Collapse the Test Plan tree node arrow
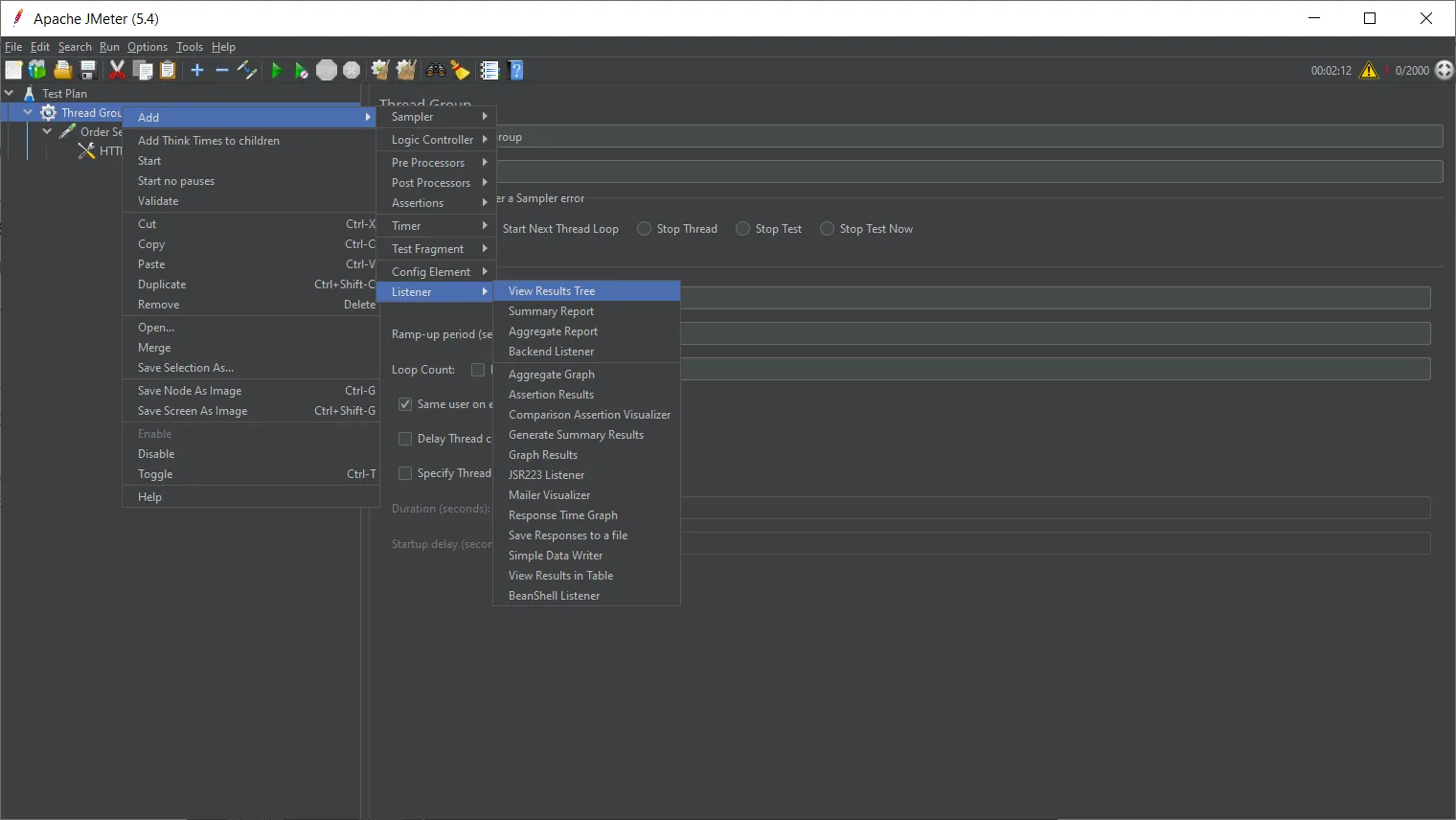The height and width of the screenshot is (820, 1456). click(9, 93)
